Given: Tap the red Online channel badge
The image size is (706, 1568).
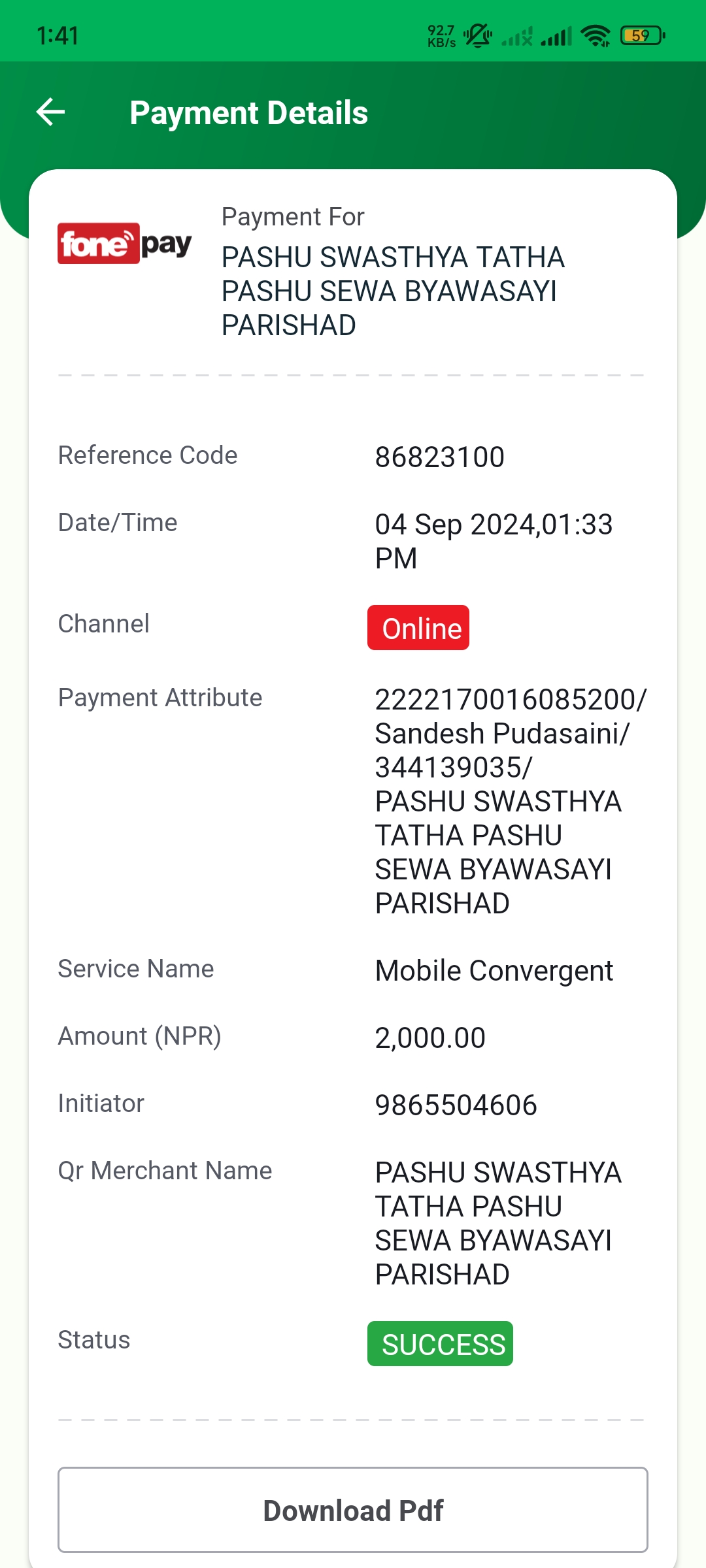Looking at the screenshot, I should (418, 628).
